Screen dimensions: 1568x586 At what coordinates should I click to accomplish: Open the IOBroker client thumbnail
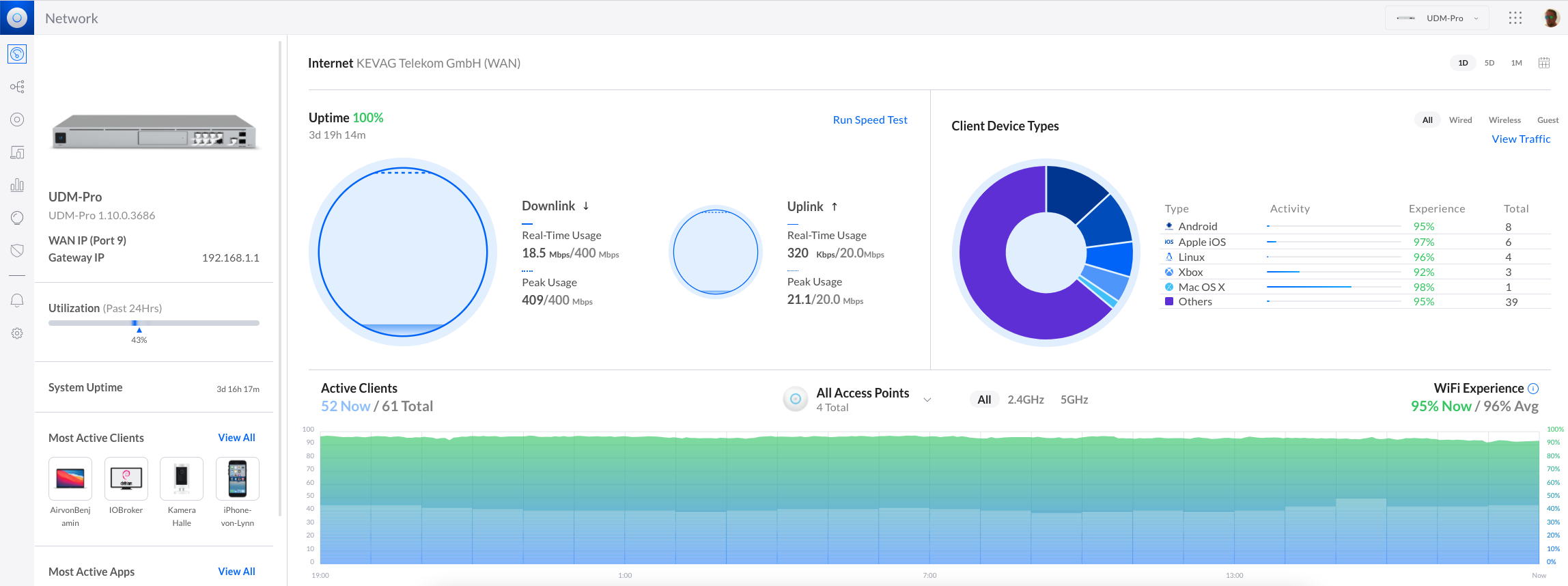(126, 479)
